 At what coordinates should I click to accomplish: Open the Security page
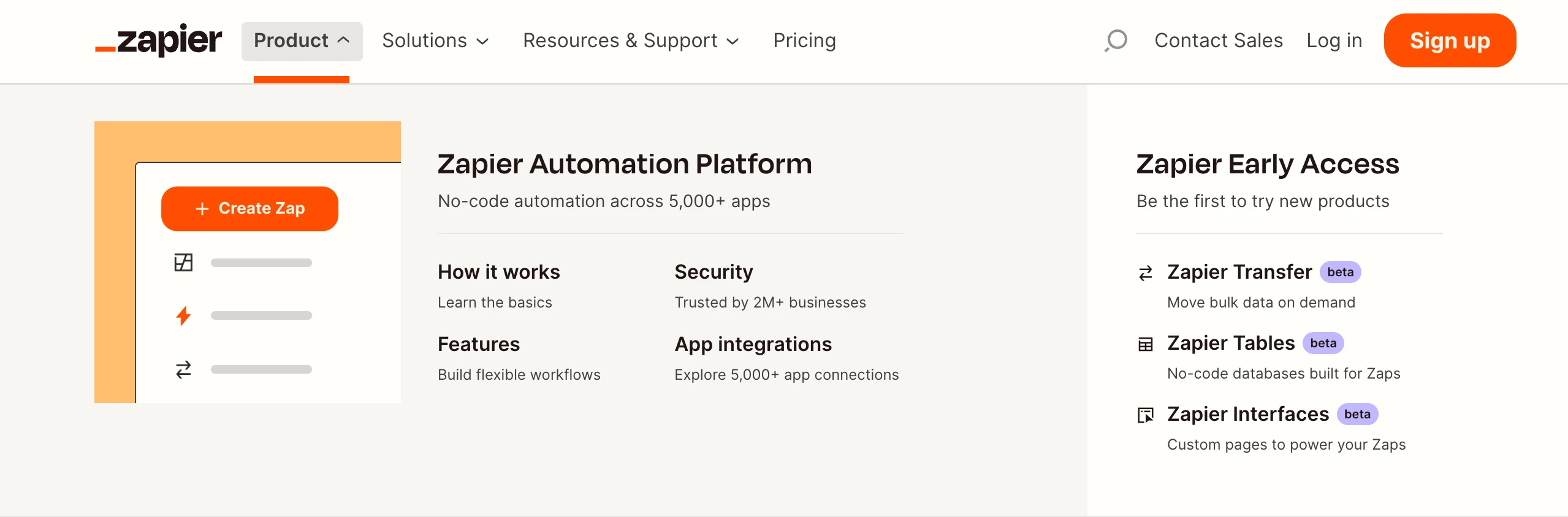[x=714, y=272]
